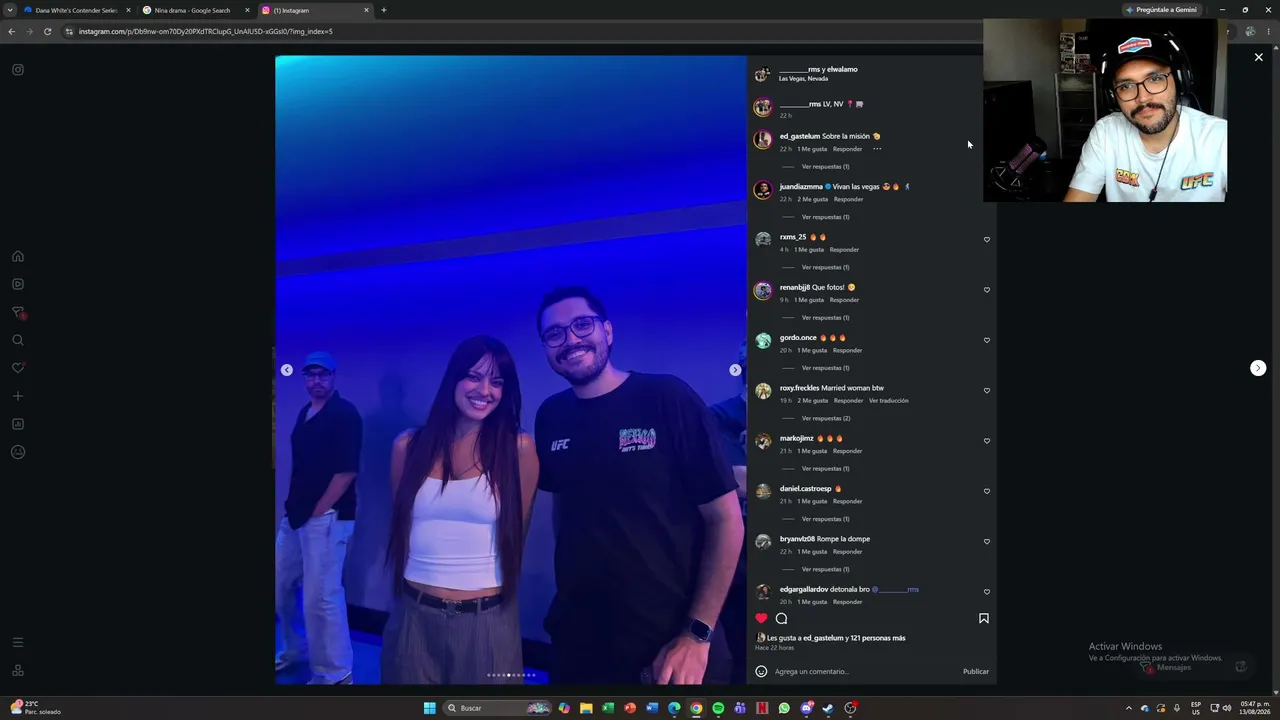Like the gordo.once comment
The width and height of the screenshot is (1280, 720).
click(987, 340)
